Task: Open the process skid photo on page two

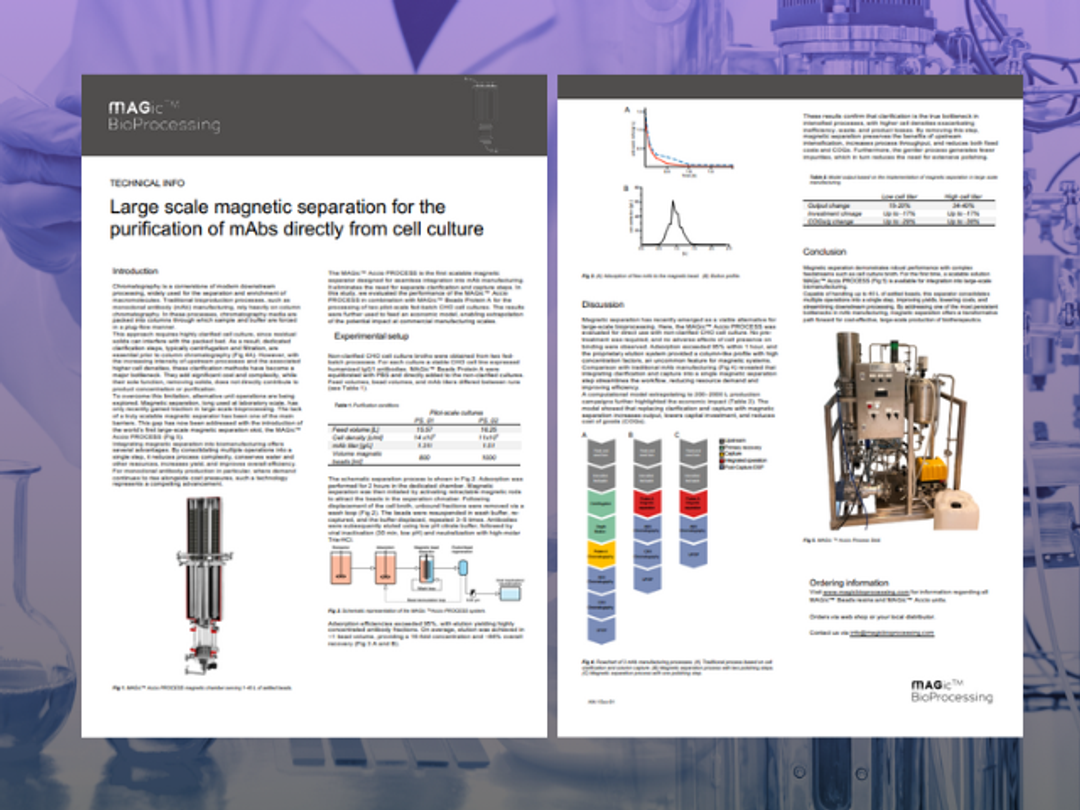Action: [902, 431]
